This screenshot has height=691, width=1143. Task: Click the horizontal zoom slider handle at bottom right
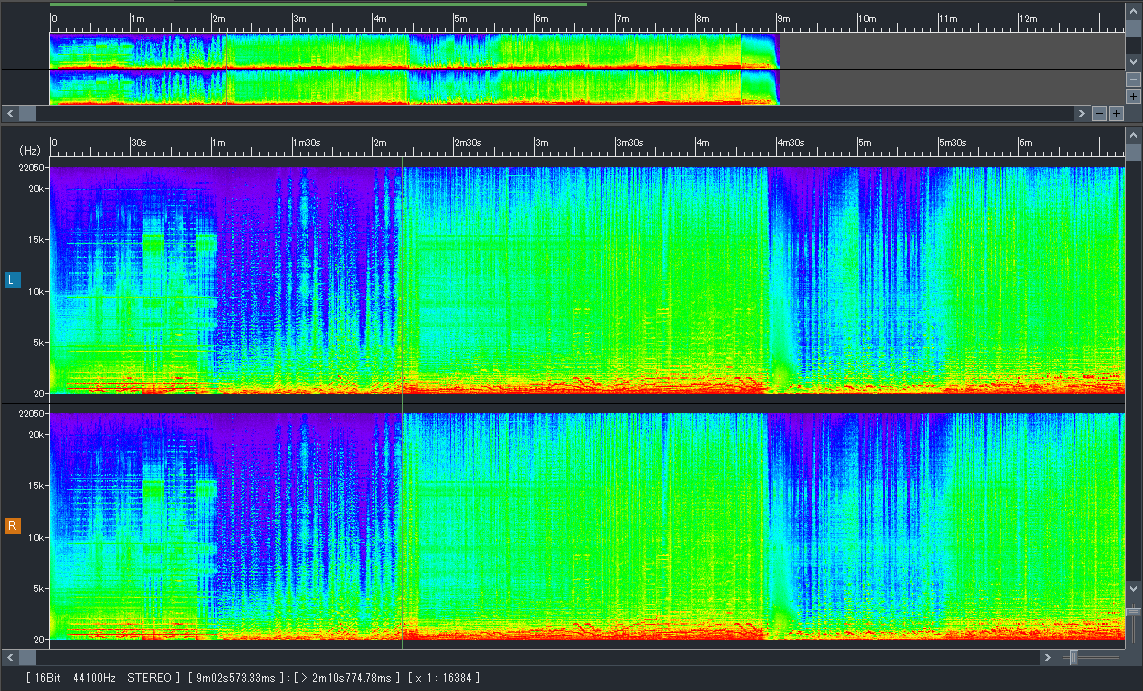pos(1074,657)
